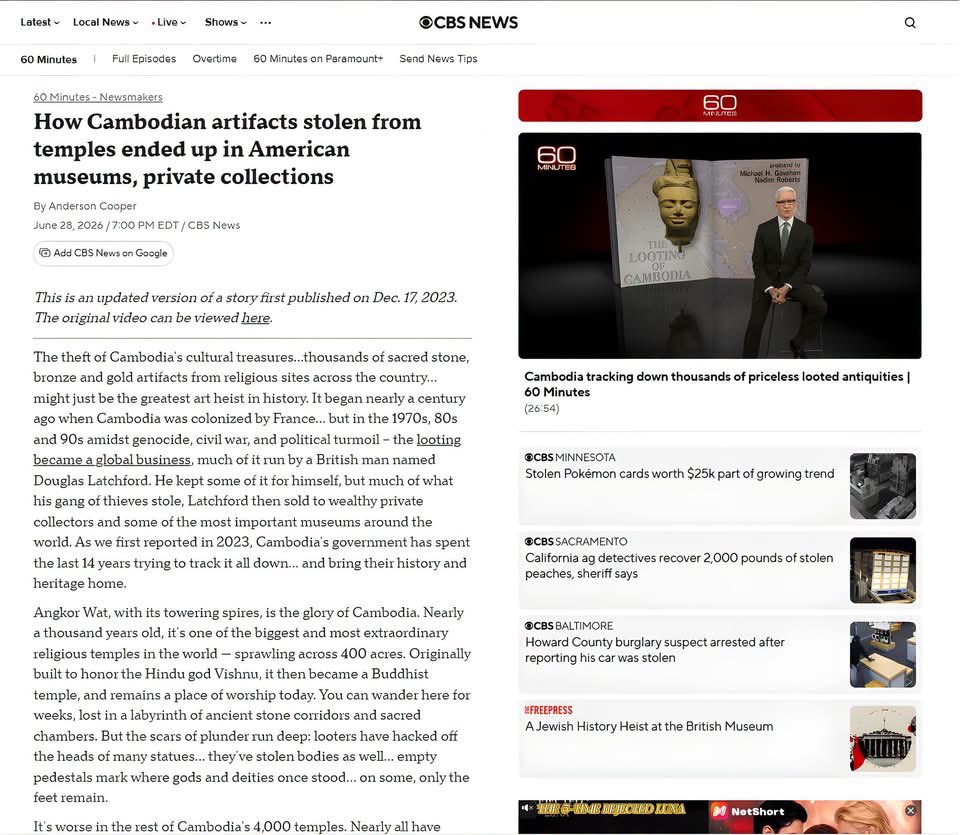960x835 pixels.
Task: Expand the Latest dropdown
Action: point(40,23)
